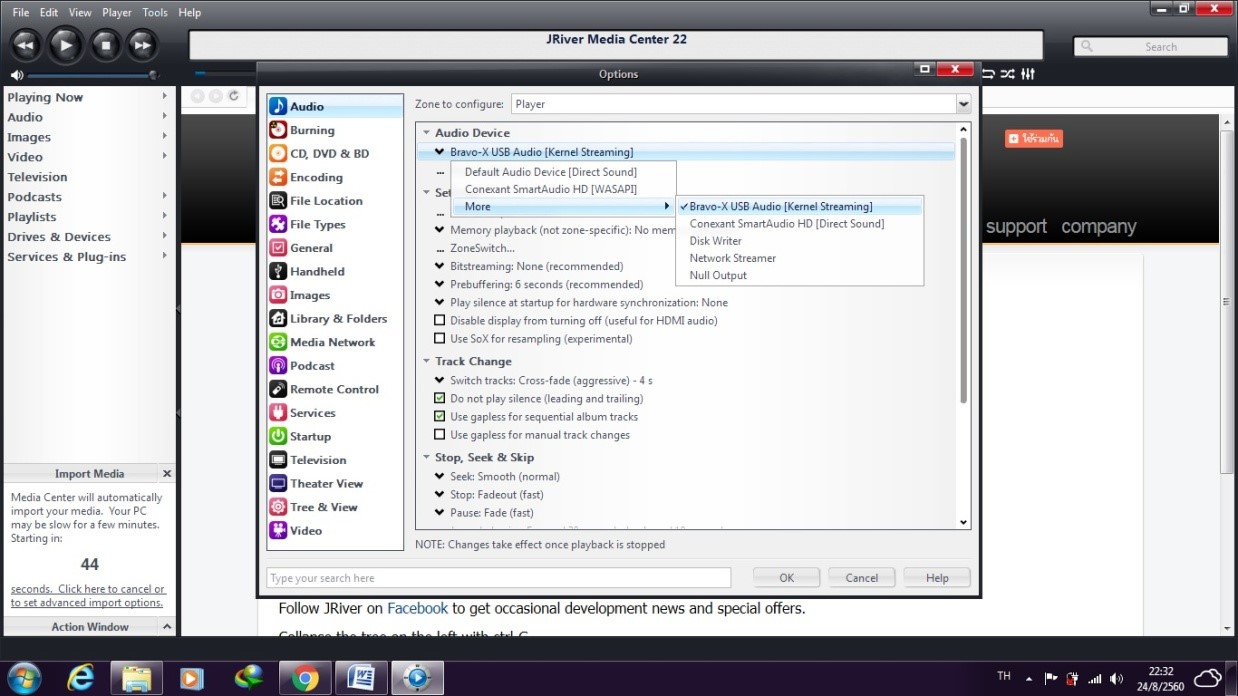Click the Options search field
The width and height of the screenshot is (1238, 696).
pos(498,578)
